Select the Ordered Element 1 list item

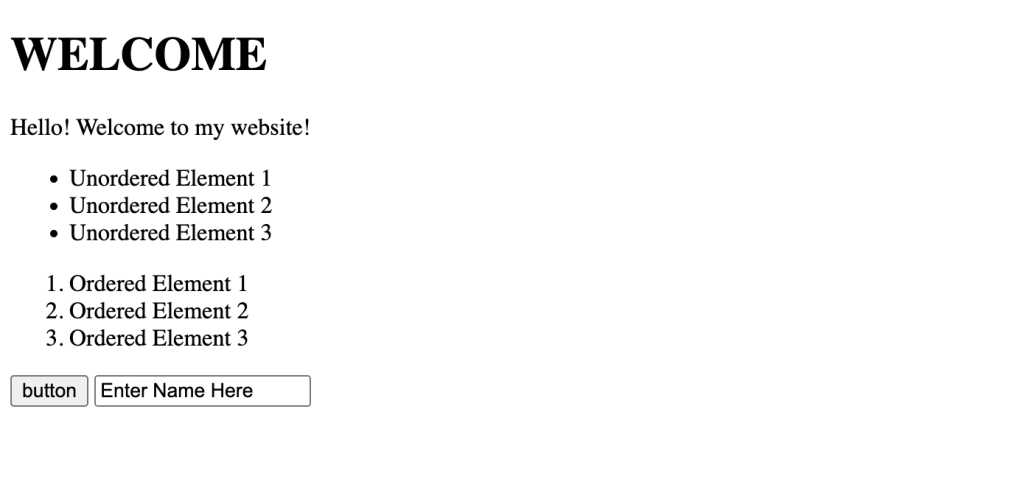(x=158, y=284)
